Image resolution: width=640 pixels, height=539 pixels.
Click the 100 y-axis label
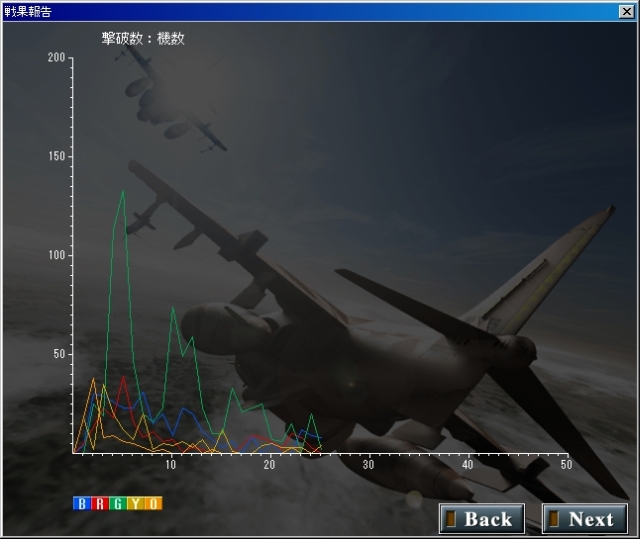(x=56, y=255)
